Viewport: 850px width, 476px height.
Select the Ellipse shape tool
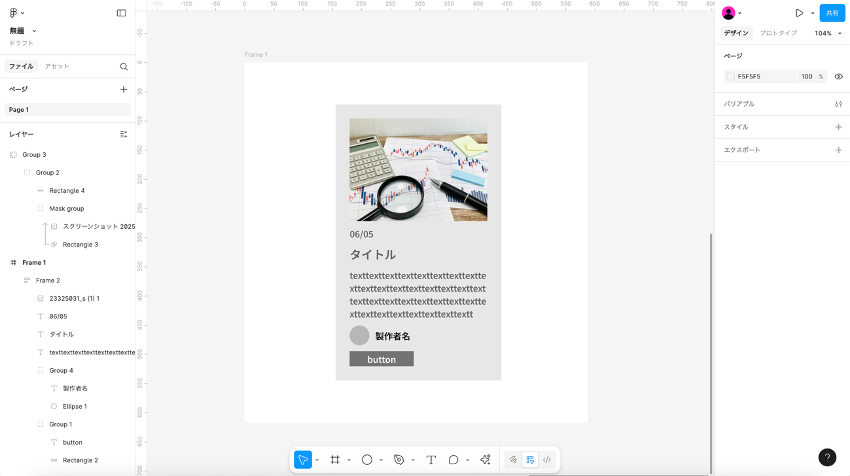(x=367, y=460)
